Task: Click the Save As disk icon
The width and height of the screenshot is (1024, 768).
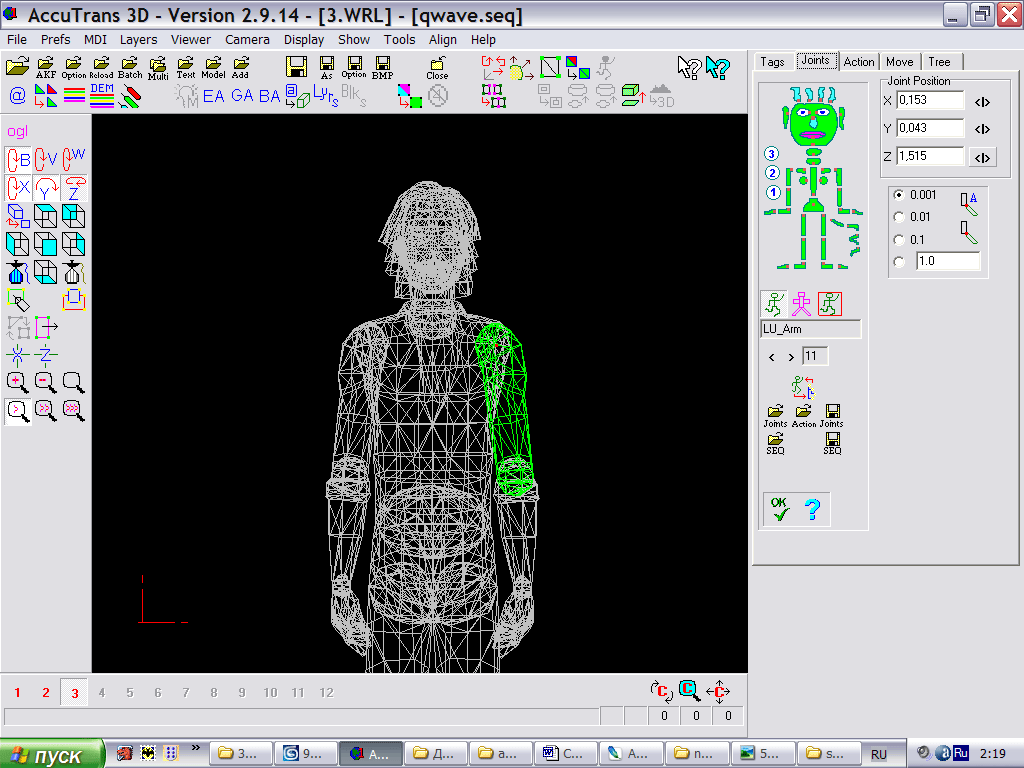Action: (327, 68)
